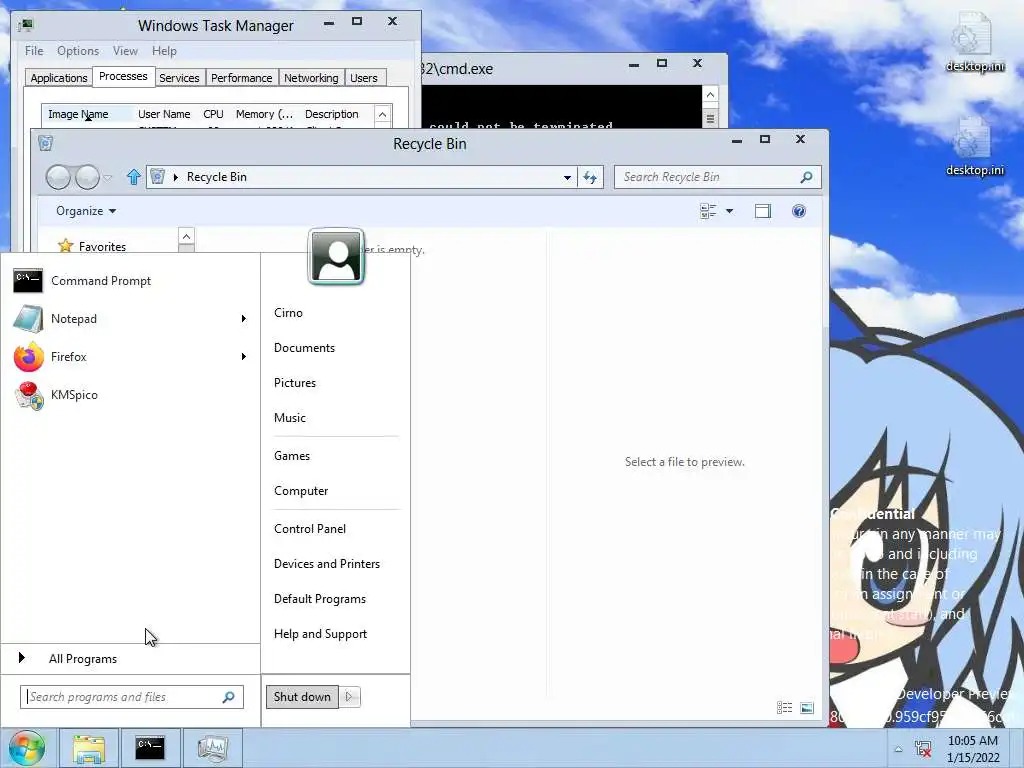
Task: Click the Start orb button
Action: (27, 748)
